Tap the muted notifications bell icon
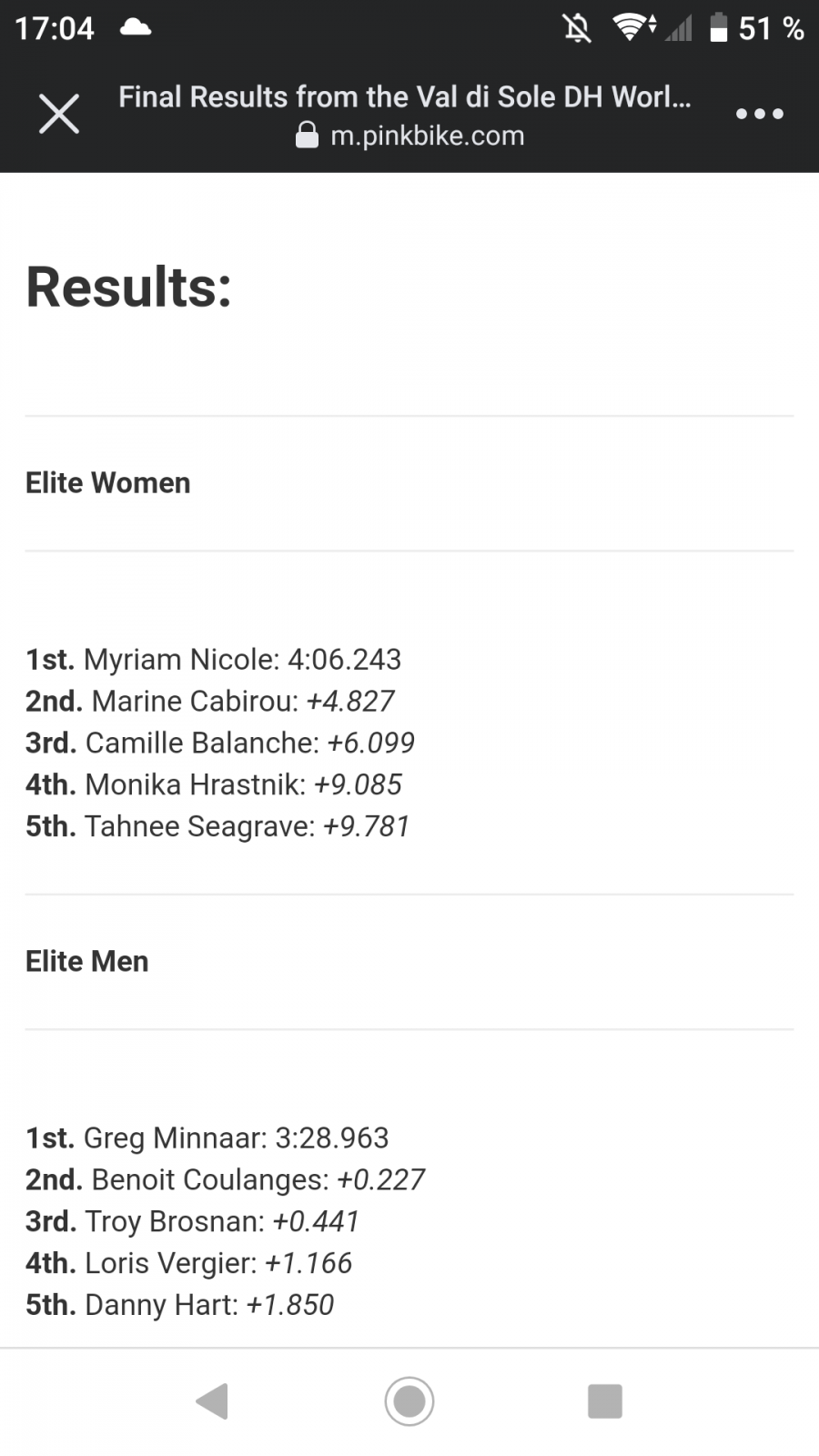819x1456 pixels. pyautogui.click(x=576, y=28)
